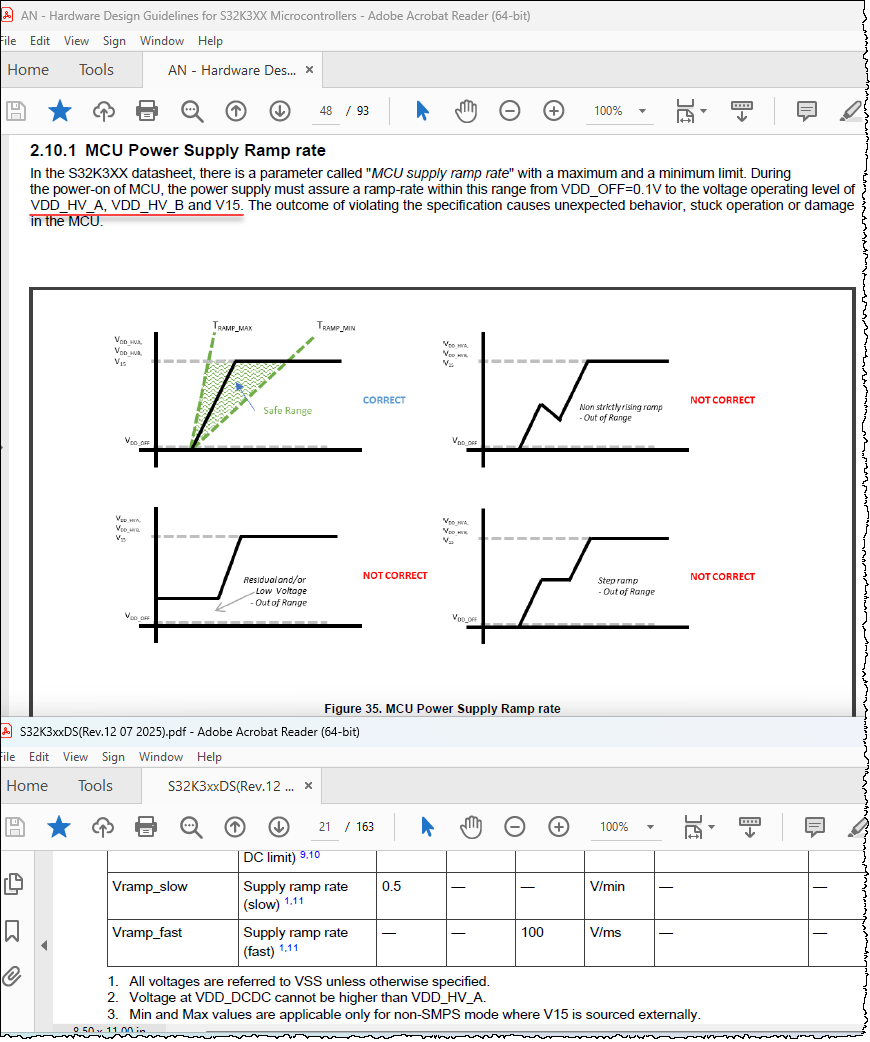Viewport: 870px width, 1042px height.
Task: Open File menu in top Acrobat window
Action: (x=8, y=41)
